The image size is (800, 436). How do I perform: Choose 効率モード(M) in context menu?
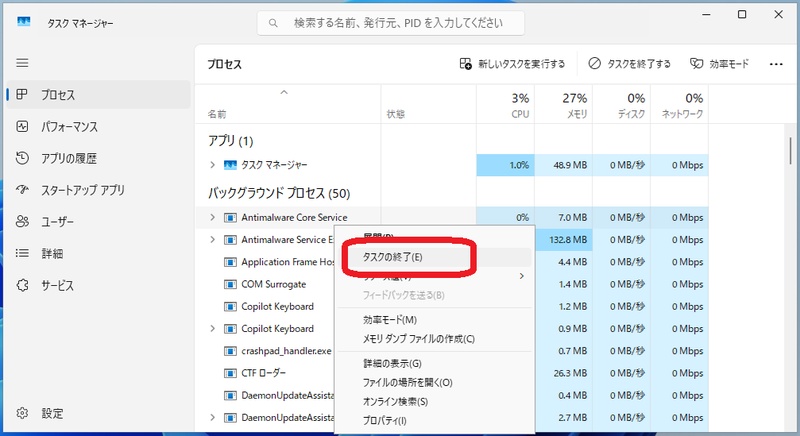click(435, 320)
